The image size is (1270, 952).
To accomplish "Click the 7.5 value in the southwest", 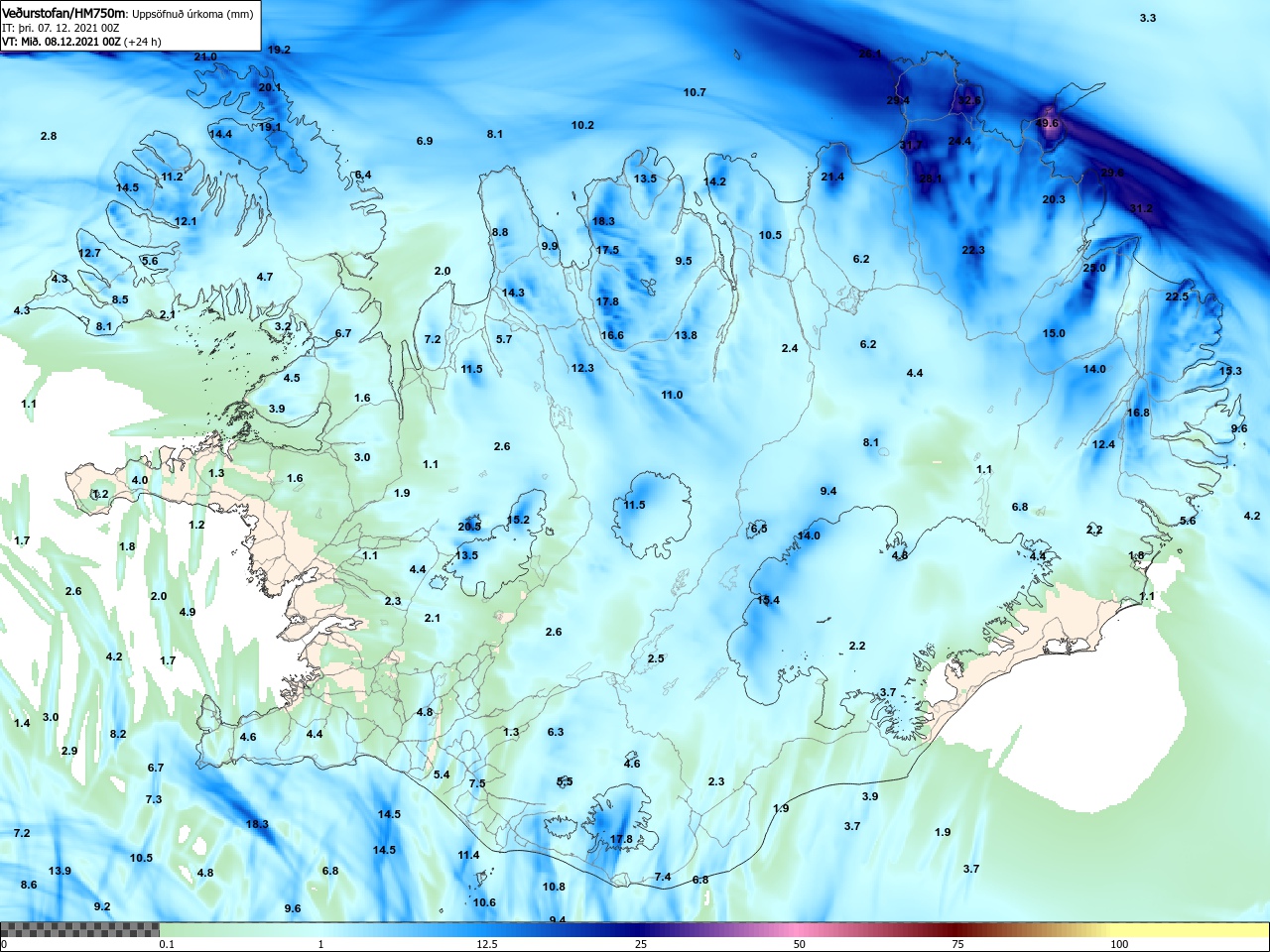I will click(477, 783).
